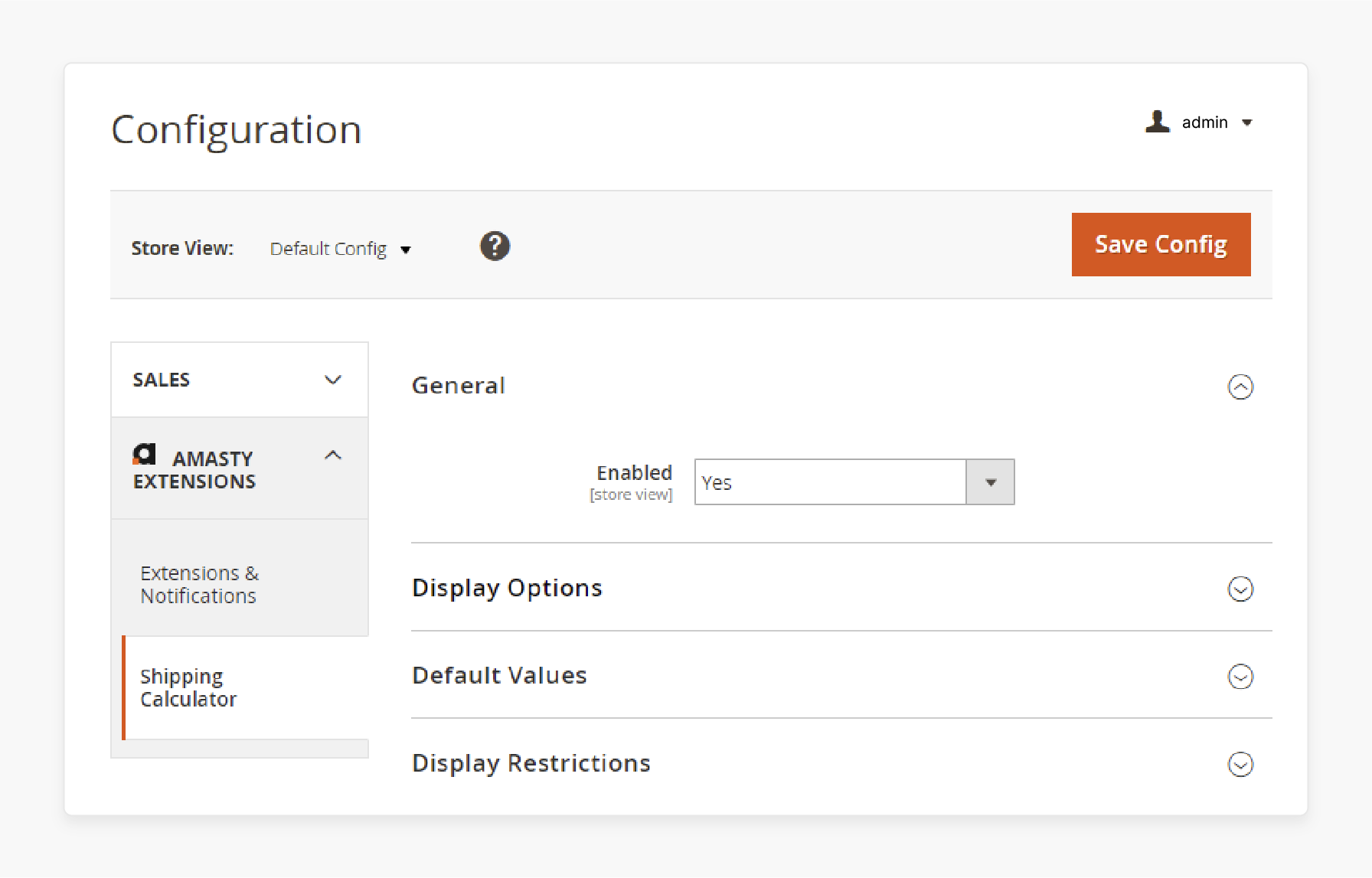The width and height of the screenshot is (1372, 878).
Task: Click the Save Config button
Action: coord(1161,244)
